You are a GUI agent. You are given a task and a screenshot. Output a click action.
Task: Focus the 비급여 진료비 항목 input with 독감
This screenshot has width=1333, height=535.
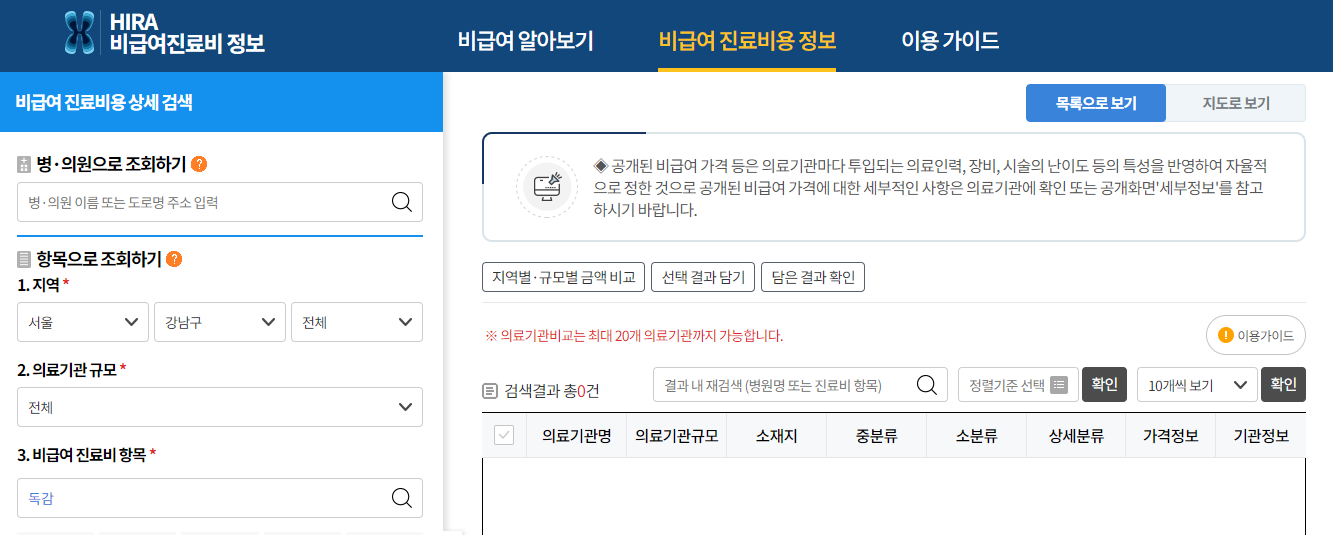(x=220, y=498)
